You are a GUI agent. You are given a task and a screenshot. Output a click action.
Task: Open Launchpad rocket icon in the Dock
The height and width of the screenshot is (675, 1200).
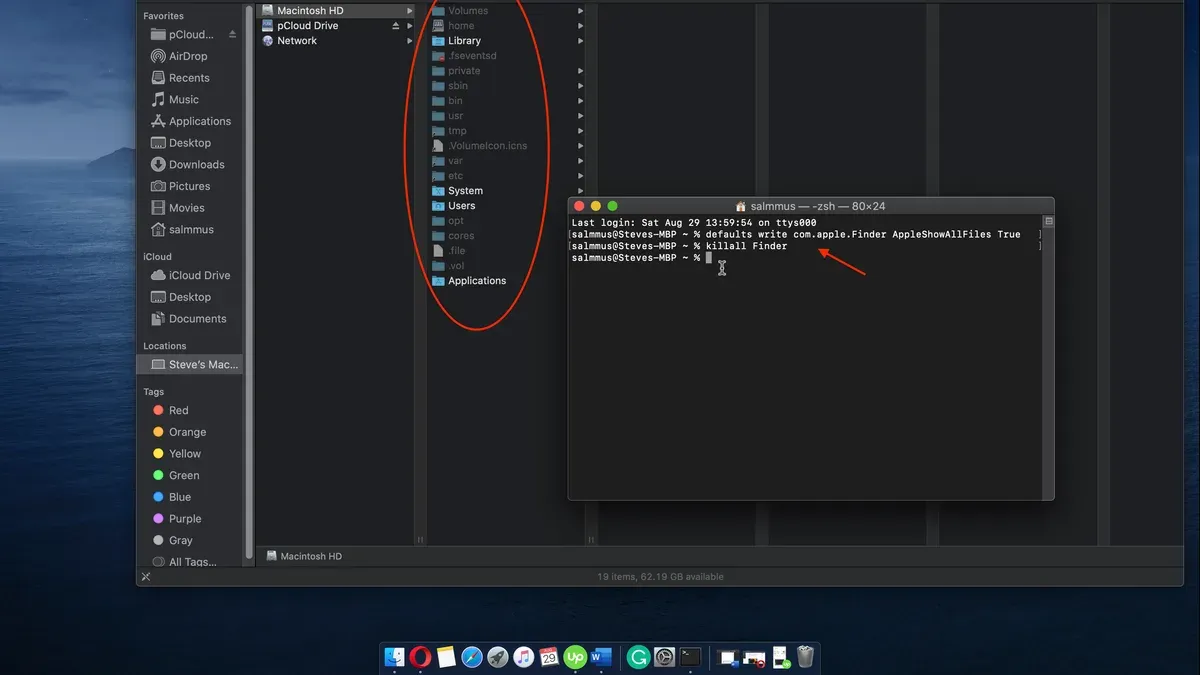(498, 657)
